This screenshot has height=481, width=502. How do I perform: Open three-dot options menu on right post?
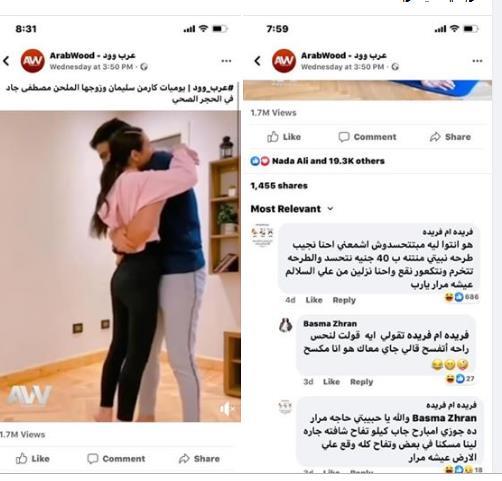[477, 61]
